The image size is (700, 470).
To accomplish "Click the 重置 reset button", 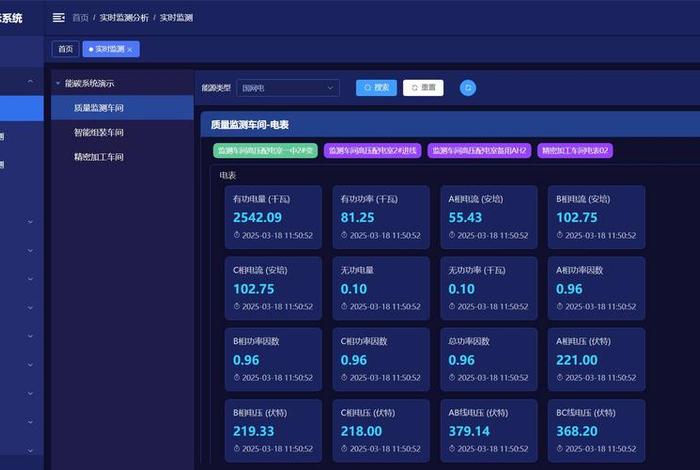I will click(423, 88).
